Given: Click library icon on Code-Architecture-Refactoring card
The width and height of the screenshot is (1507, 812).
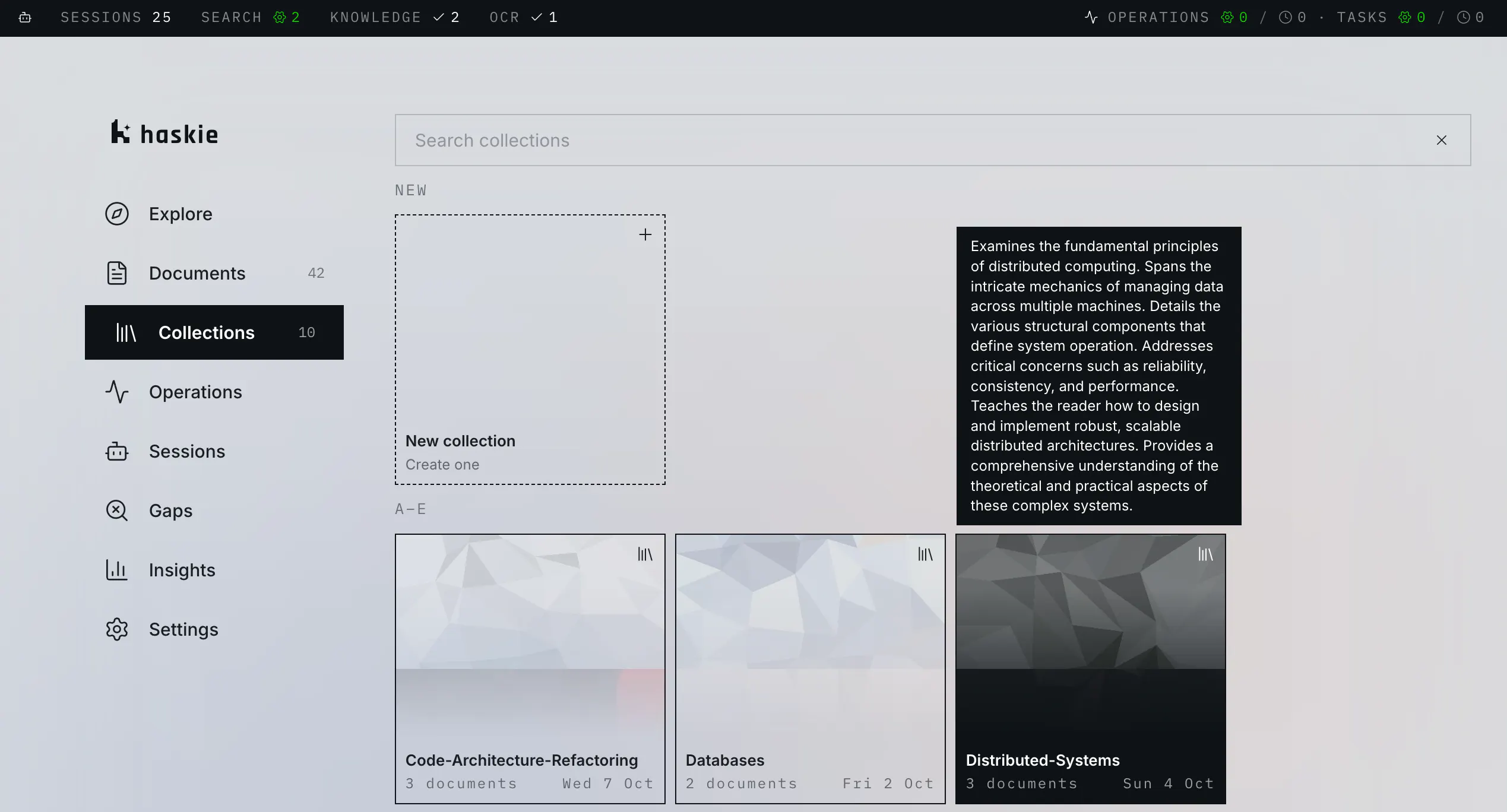Looking at the screenshot, I should (x=645, y=554).
